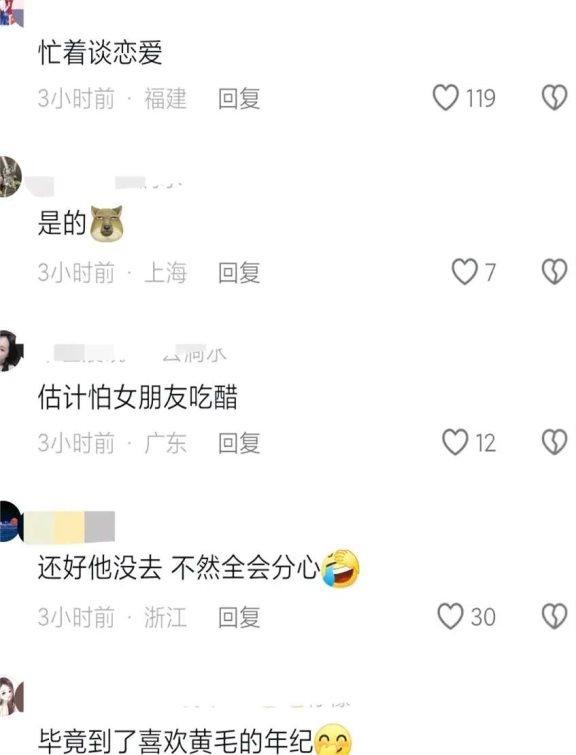
Task: Tap broken heart on Shanghai comment
Action: (555, 272)
